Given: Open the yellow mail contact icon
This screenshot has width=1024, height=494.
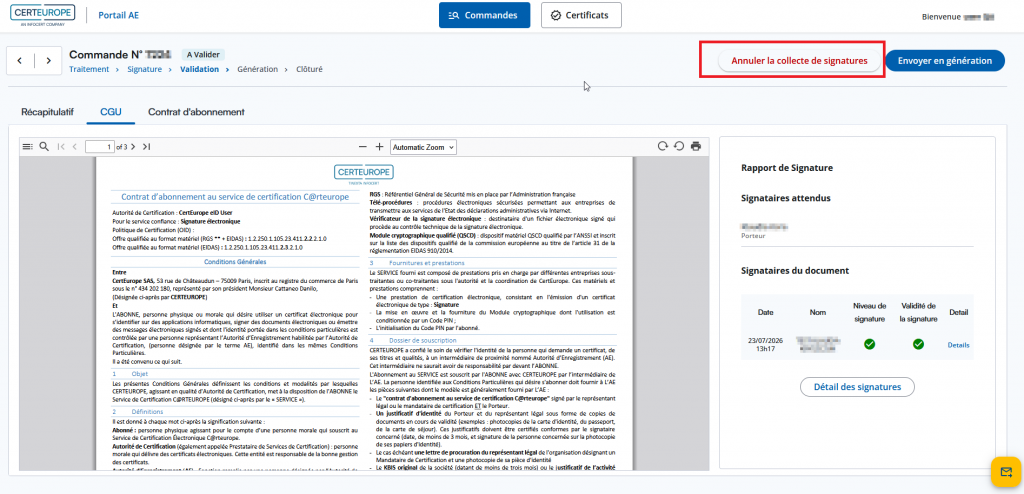Looking at the screenshot, I should pyautogui.click(x=1006, y=472).
